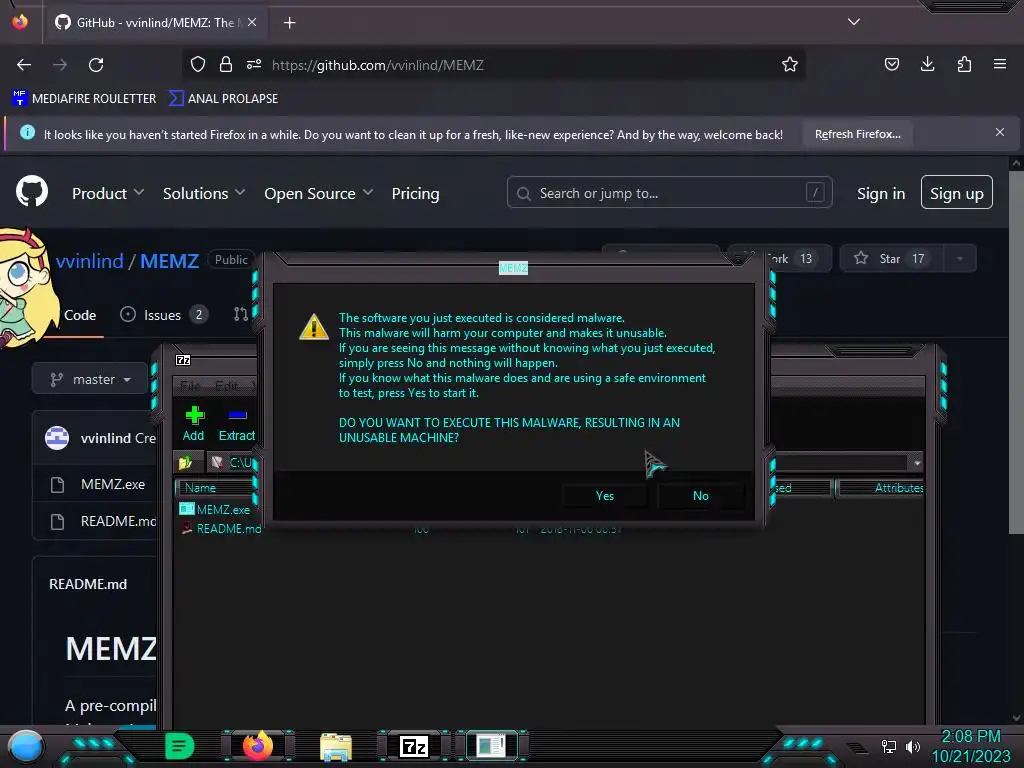This screenshot has height=768, width=1024.
Task: Click the Sign up button
Action: tap(957, 192)
